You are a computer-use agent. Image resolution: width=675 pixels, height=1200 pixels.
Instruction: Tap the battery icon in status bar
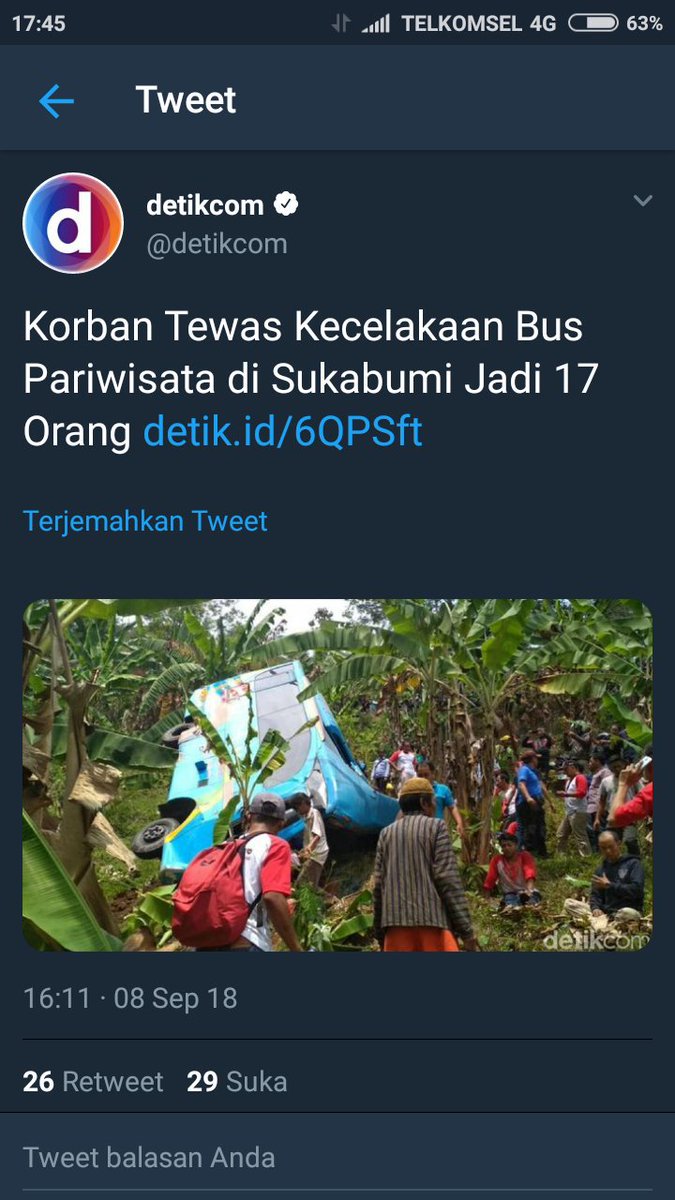593,22
